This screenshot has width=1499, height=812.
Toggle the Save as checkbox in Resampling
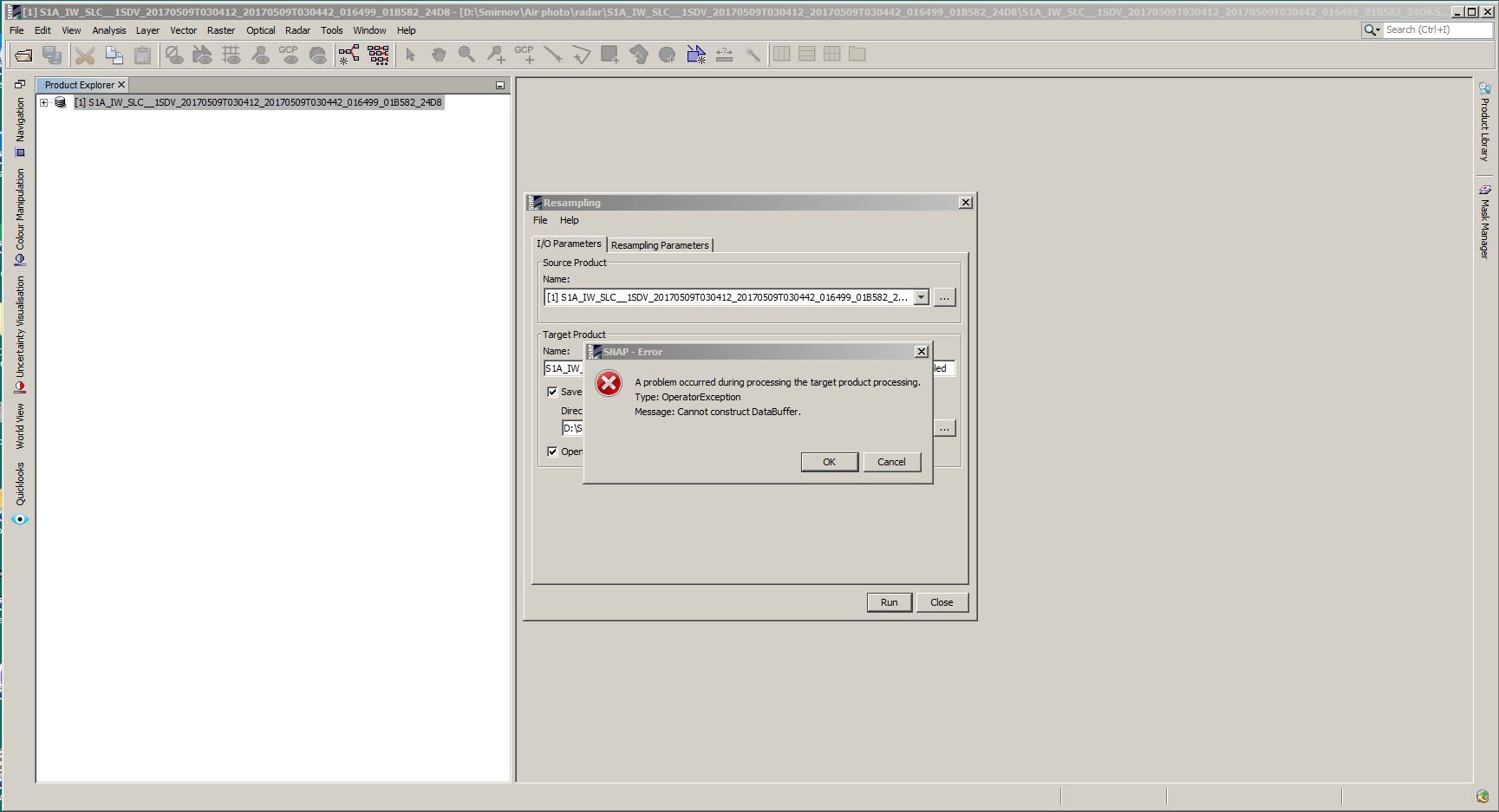(x=552, y=392)
